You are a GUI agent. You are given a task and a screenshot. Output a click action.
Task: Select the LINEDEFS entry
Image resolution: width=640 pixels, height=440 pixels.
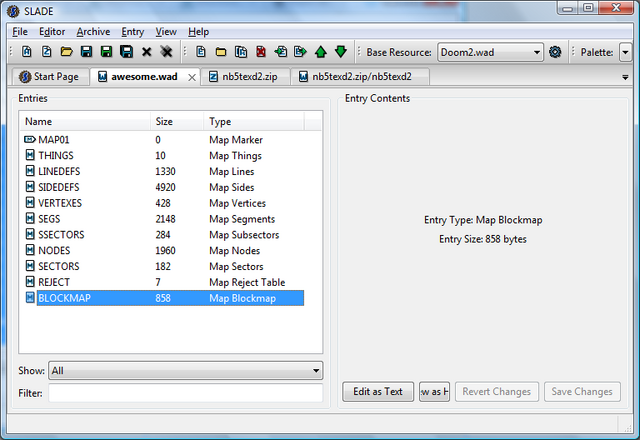(59, 171)
